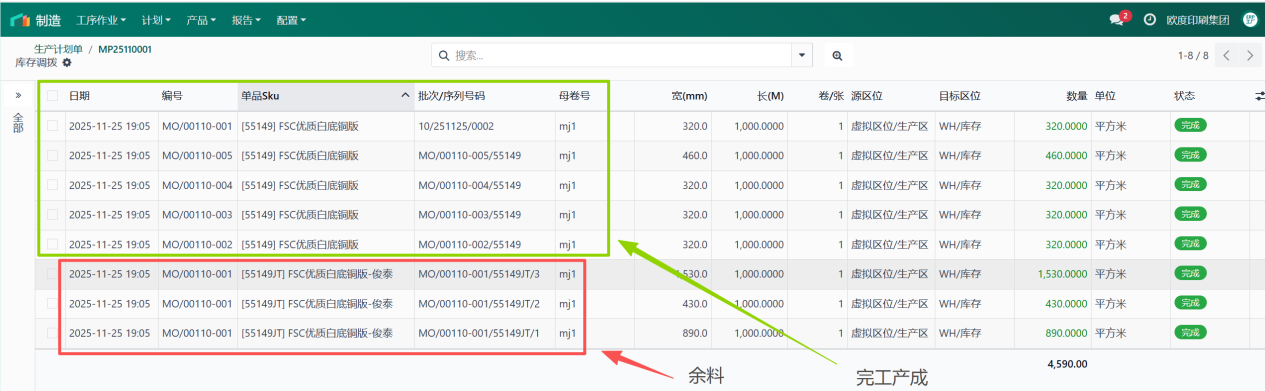Click the gear icon beside 库存调拨

click(x=67, y=62)
